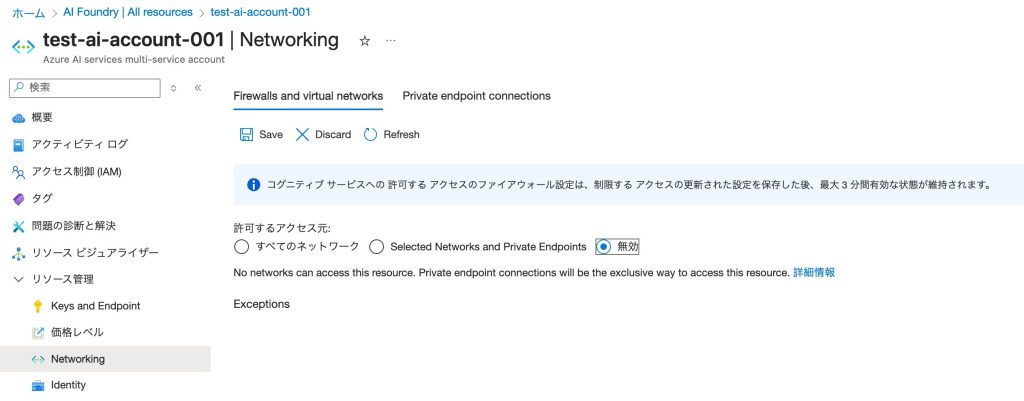This screenshot has width=1024, height=401.
Task: Click the Save disk icon
Action: pyautogui.click(x=246, y=134)
